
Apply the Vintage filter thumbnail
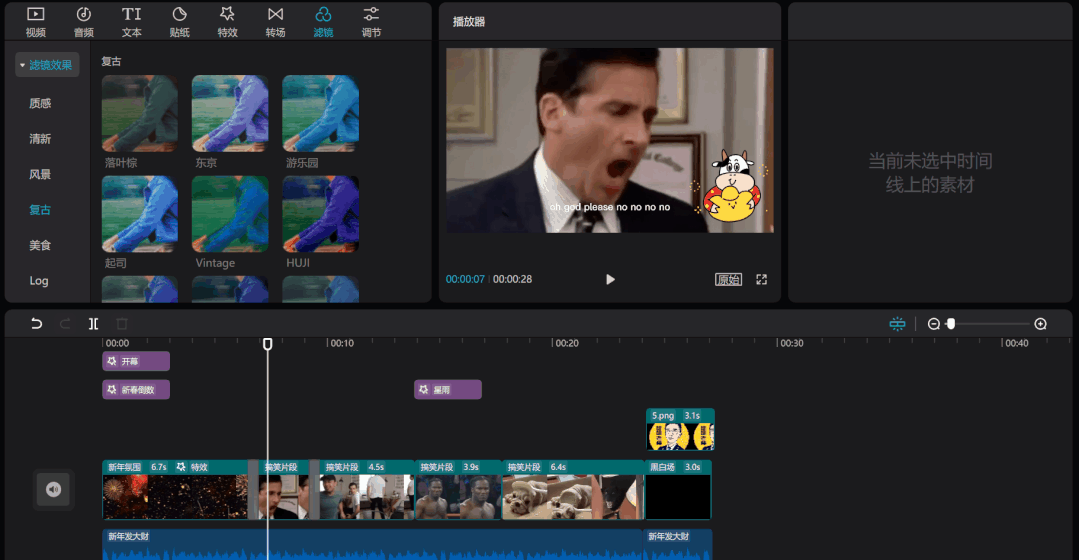[230, 214]
